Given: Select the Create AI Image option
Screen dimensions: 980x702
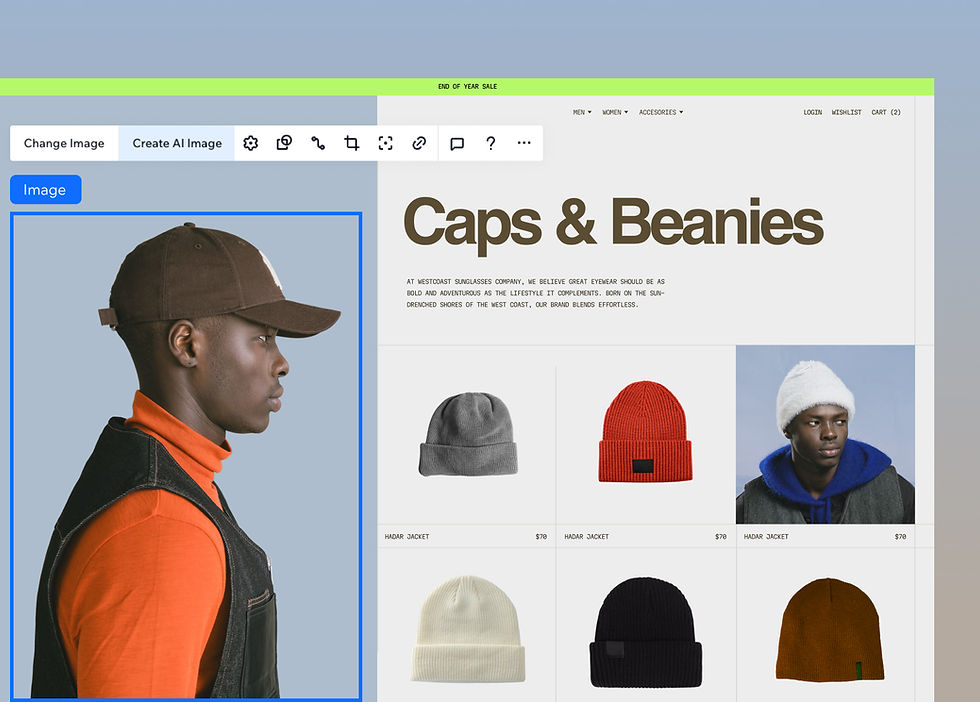Looking at the screenshot, I should (x=176, y=143).
